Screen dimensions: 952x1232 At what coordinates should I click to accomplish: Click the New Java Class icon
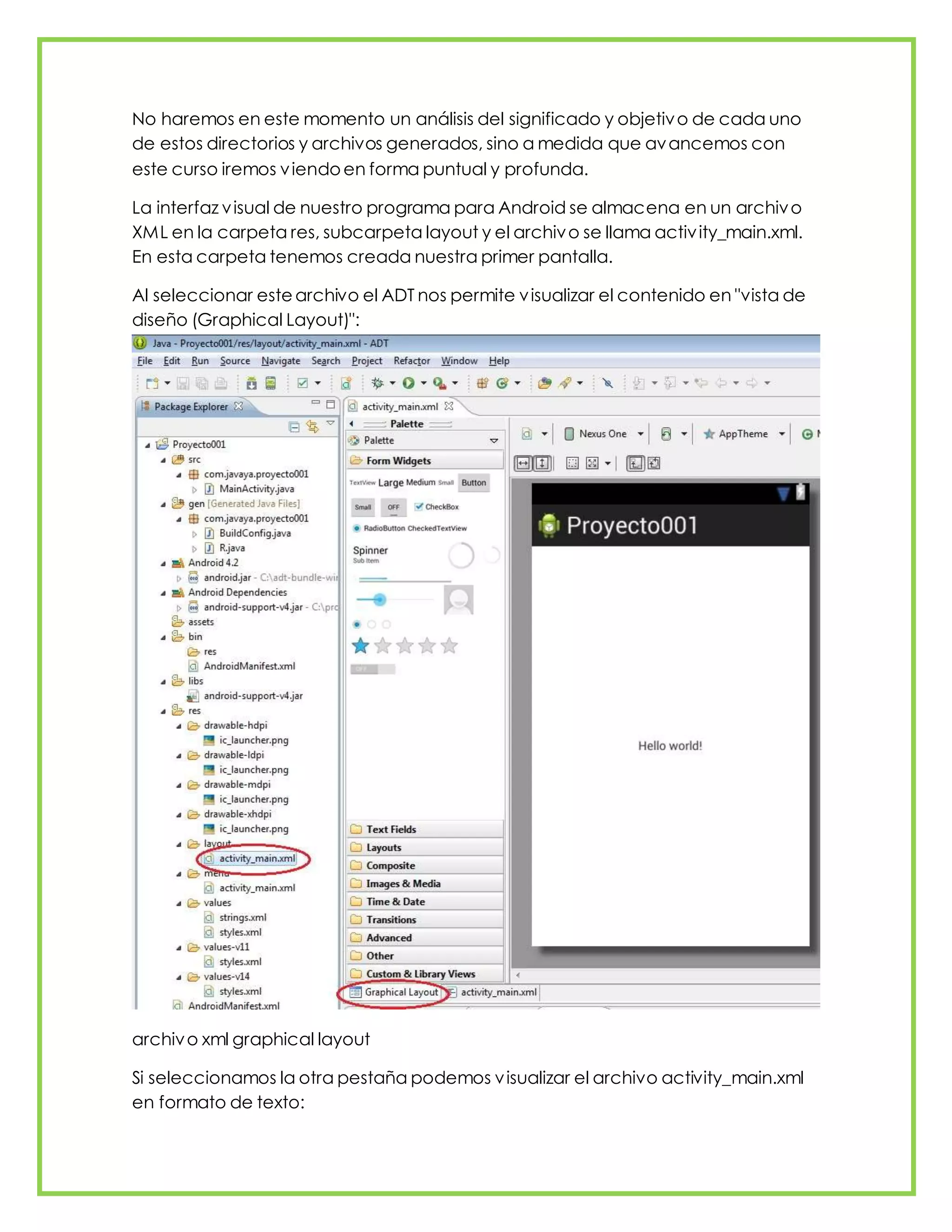click(x=502, y=384)
